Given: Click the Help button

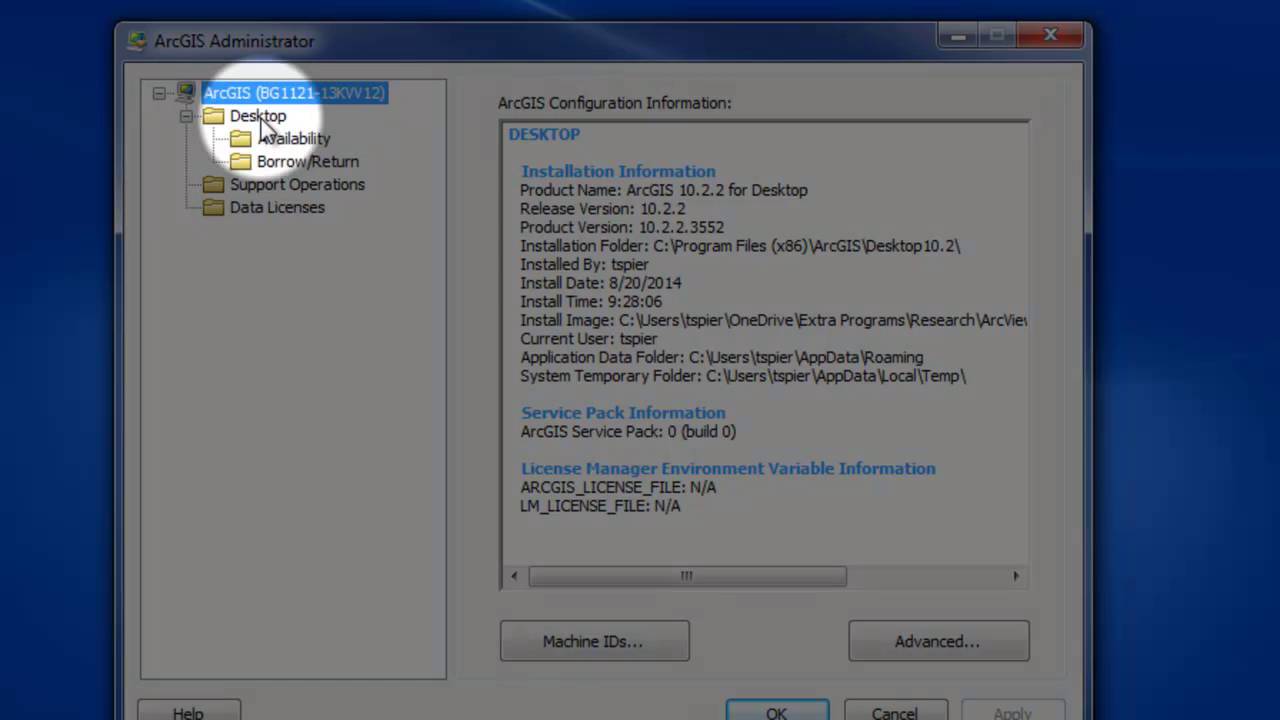Looking at the screenshot, I should [188, 712].
